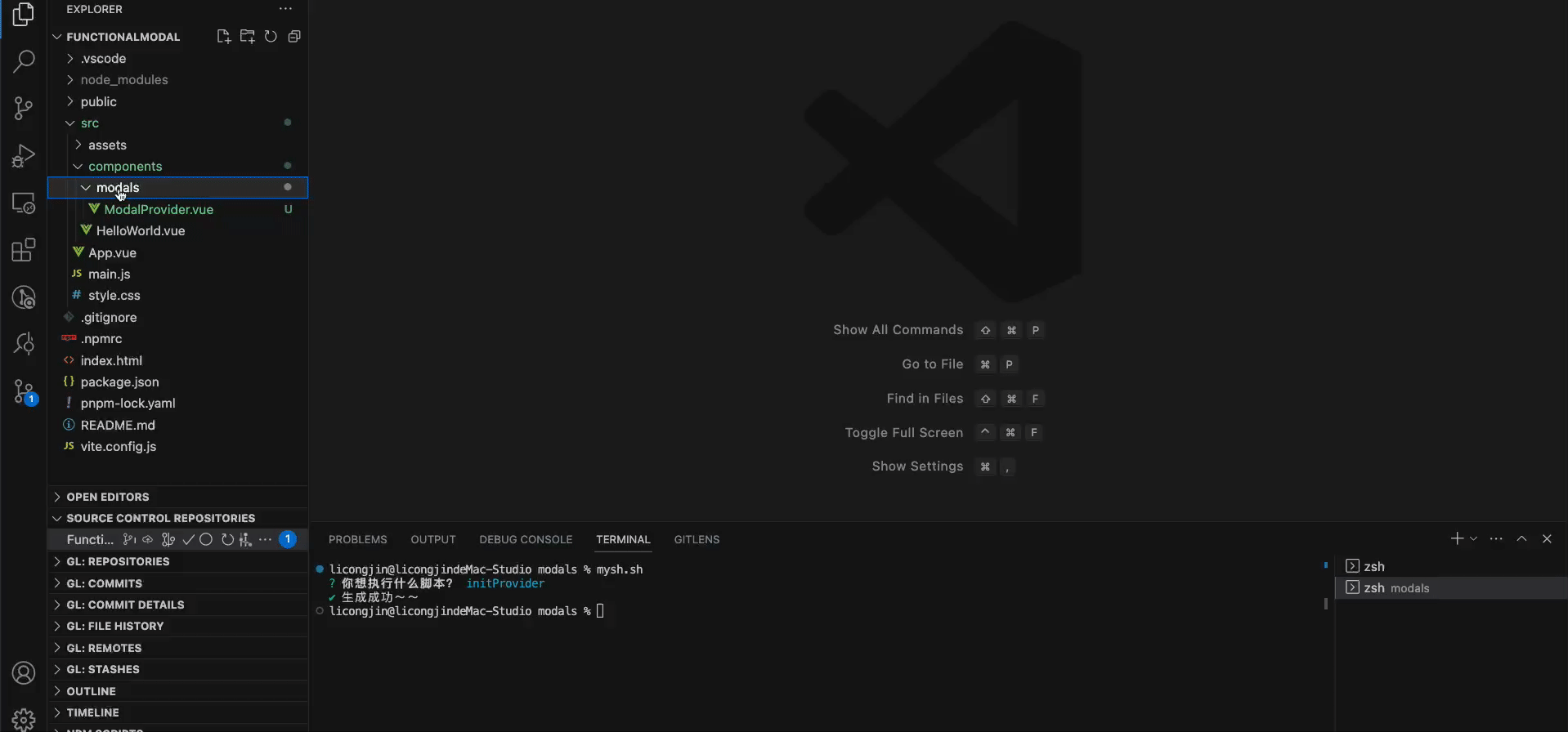Open the bug-search debug tool icon
This screenshot has width=1568, height=732.
(24, 344)
